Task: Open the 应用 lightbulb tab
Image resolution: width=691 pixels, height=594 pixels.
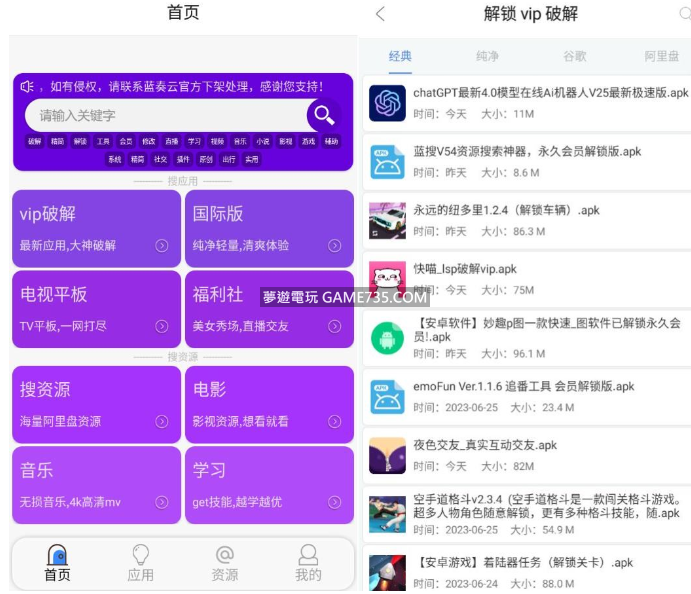Action: click(141, 555)
